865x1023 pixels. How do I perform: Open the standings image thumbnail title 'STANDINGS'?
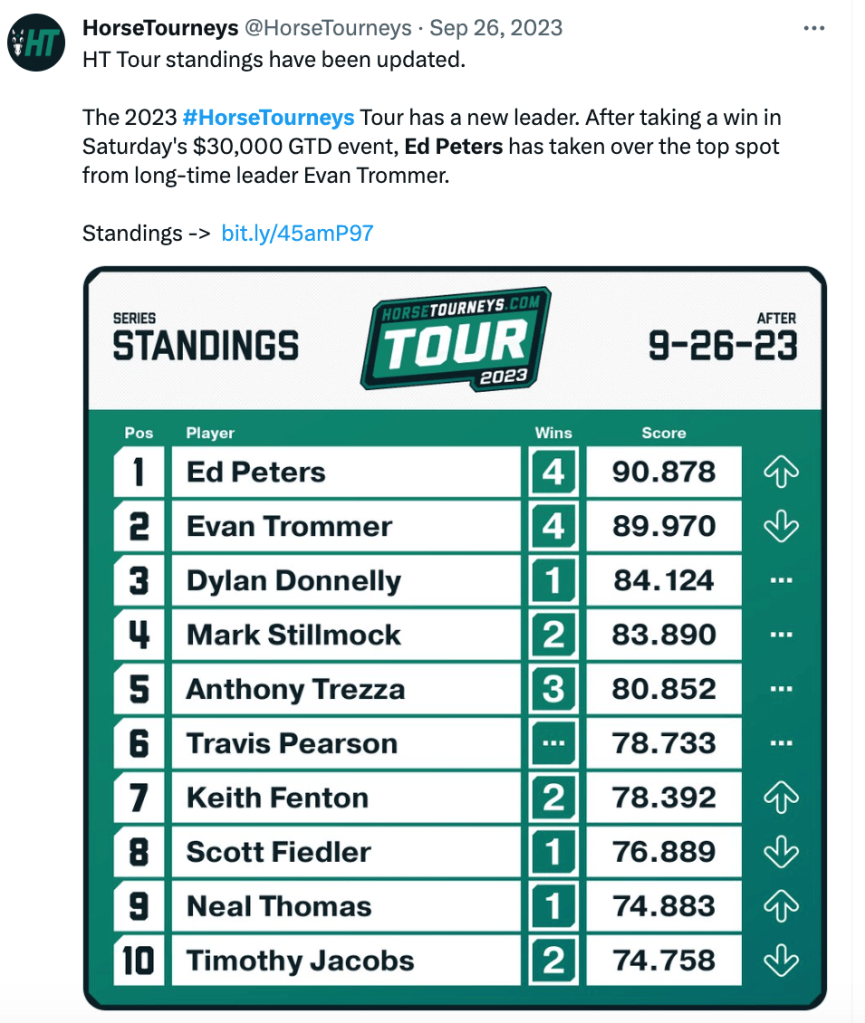coord(205,346)
